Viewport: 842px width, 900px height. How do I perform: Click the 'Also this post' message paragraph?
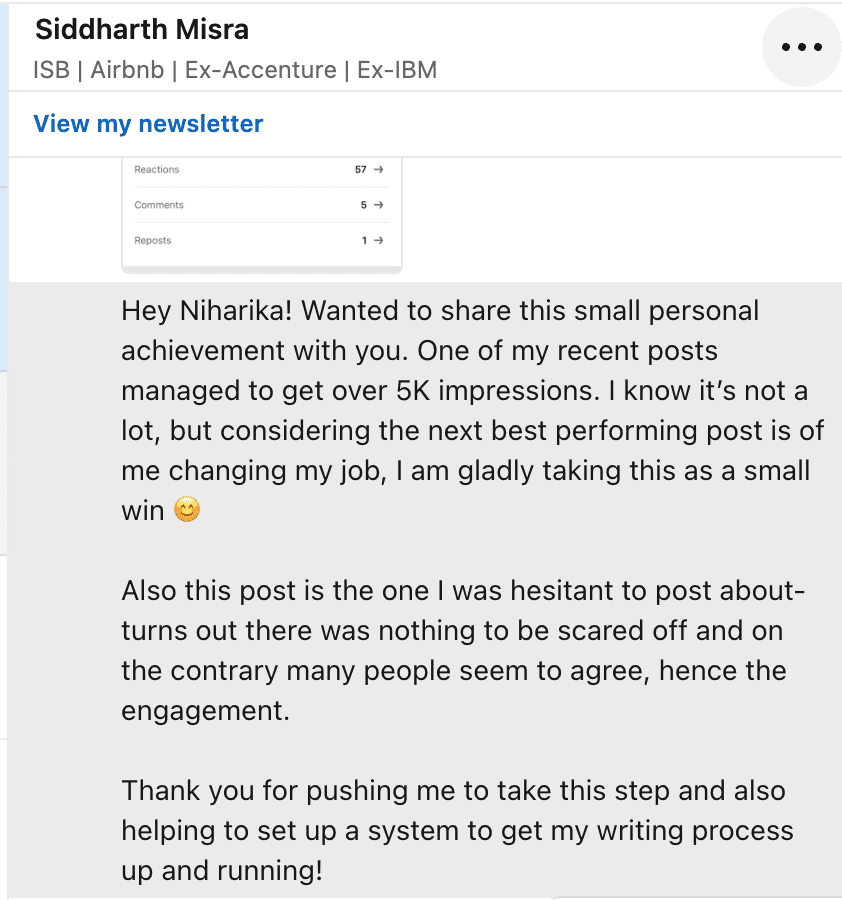[464, 650]
